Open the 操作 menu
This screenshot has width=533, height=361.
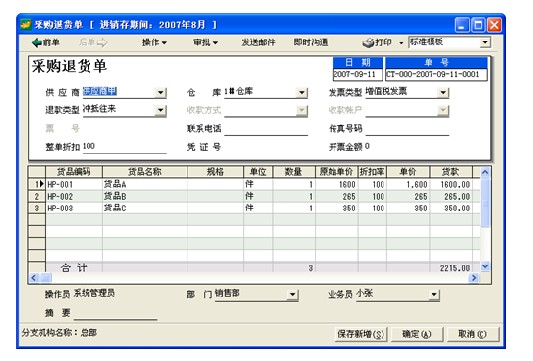(x=154, y=42)
